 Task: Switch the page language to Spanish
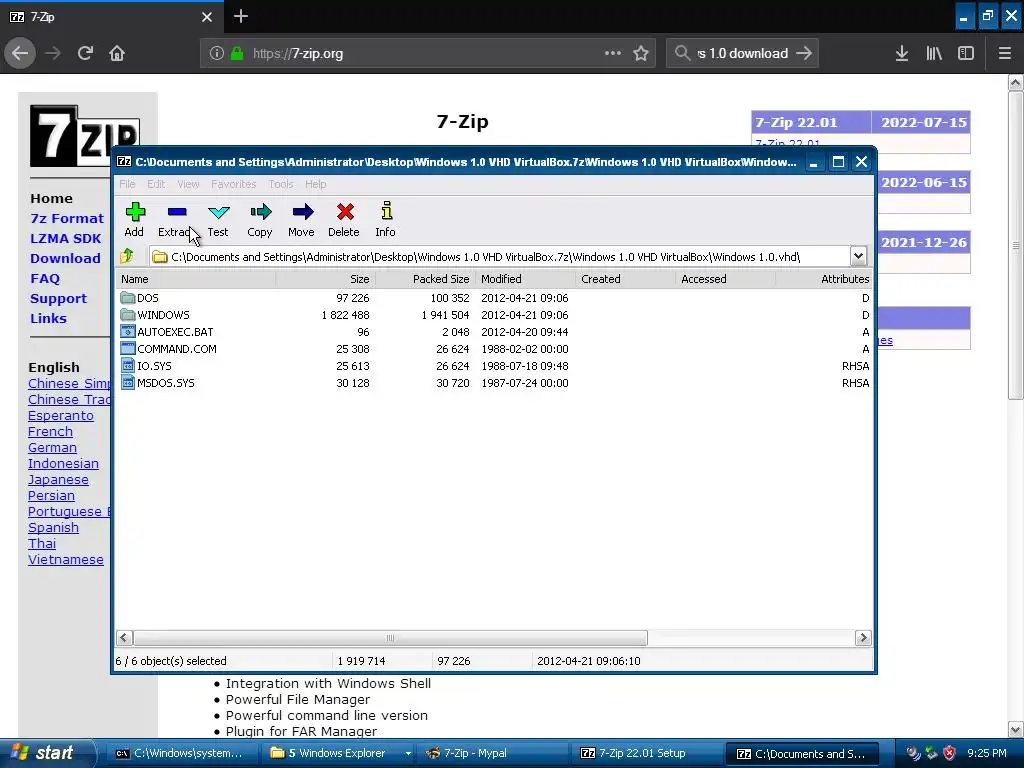pos(54,528)
